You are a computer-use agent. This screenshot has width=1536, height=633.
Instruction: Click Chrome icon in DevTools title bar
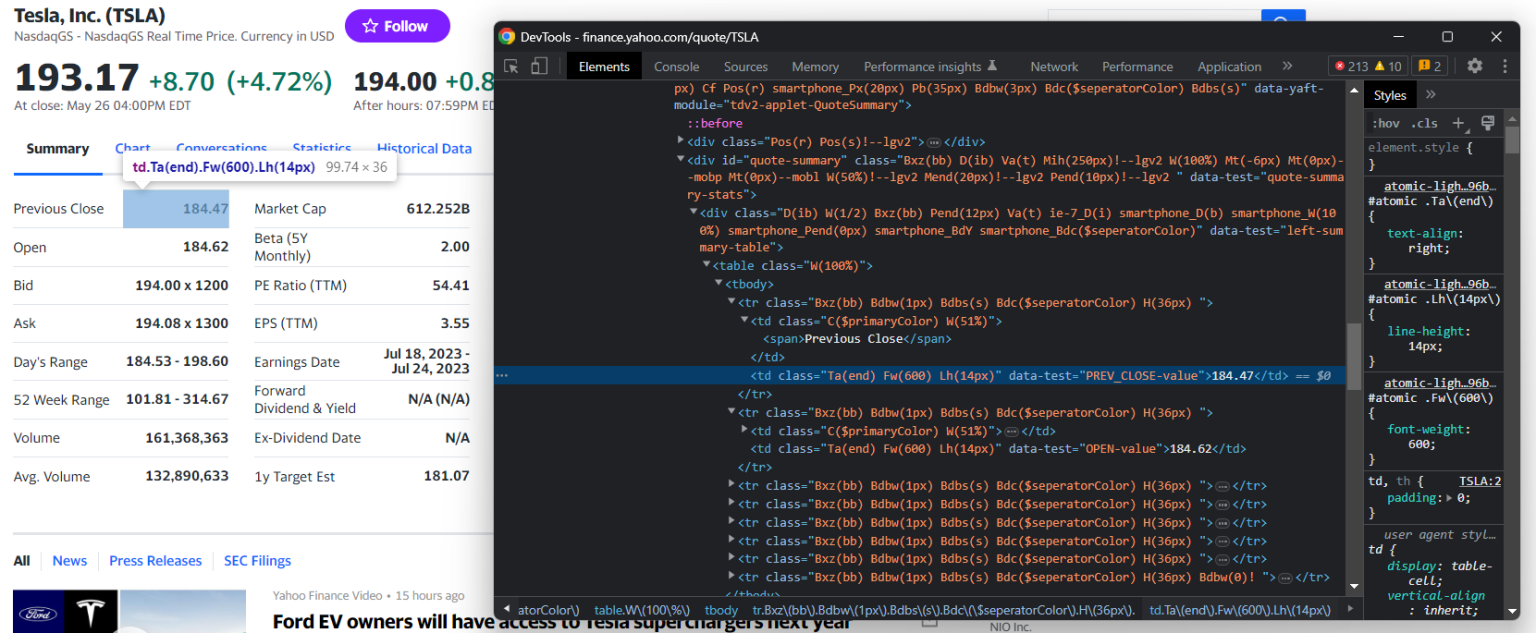tap(507, 37)
